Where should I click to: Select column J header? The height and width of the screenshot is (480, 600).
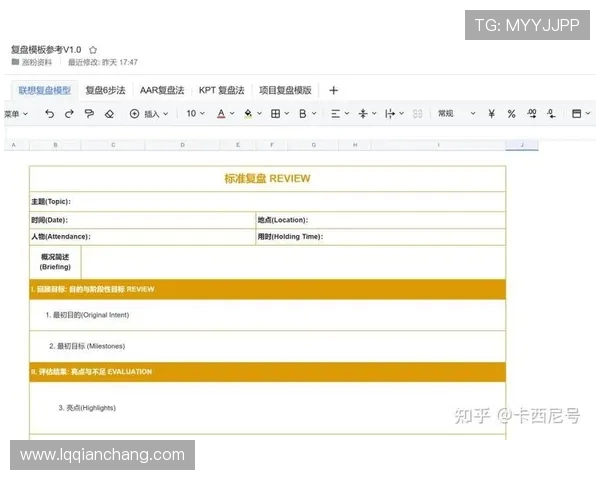point(522,145)
